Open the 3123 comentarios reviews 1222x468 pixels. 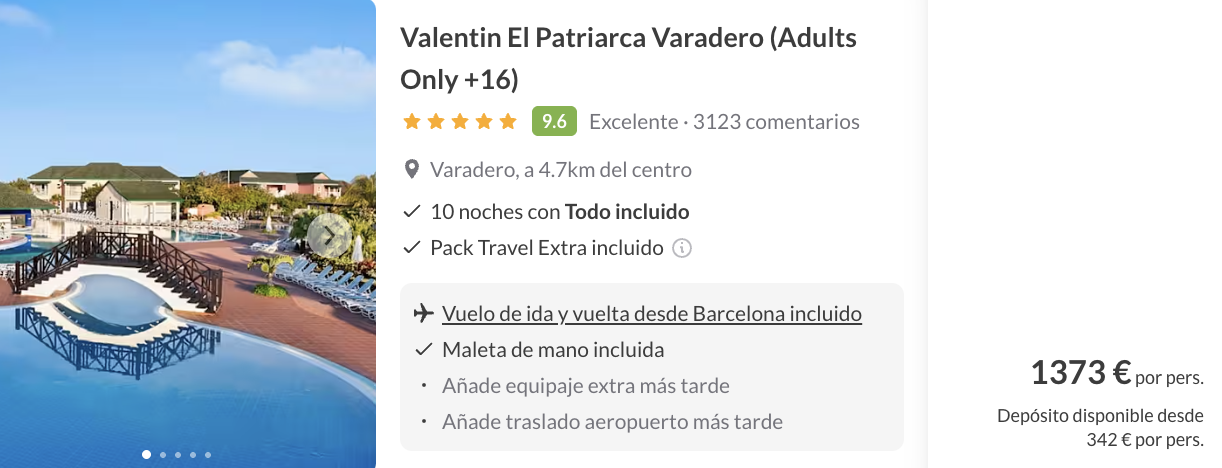[776, 122]
